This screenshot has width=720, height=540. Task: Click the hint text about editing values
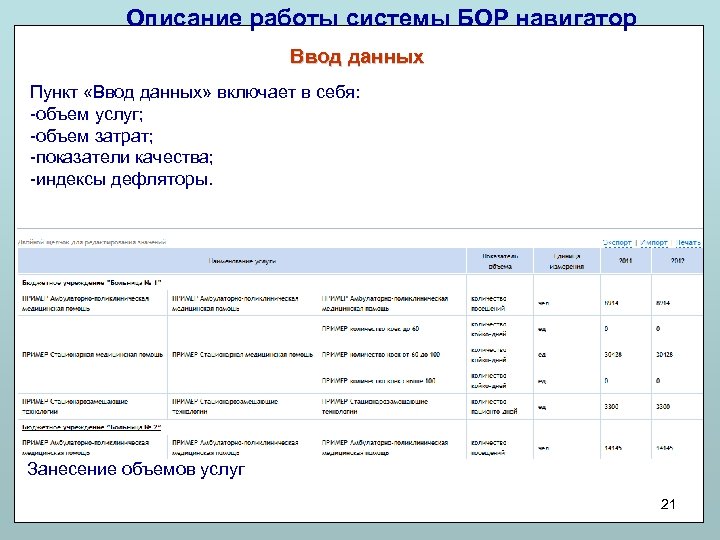click(x=92, y=242)
